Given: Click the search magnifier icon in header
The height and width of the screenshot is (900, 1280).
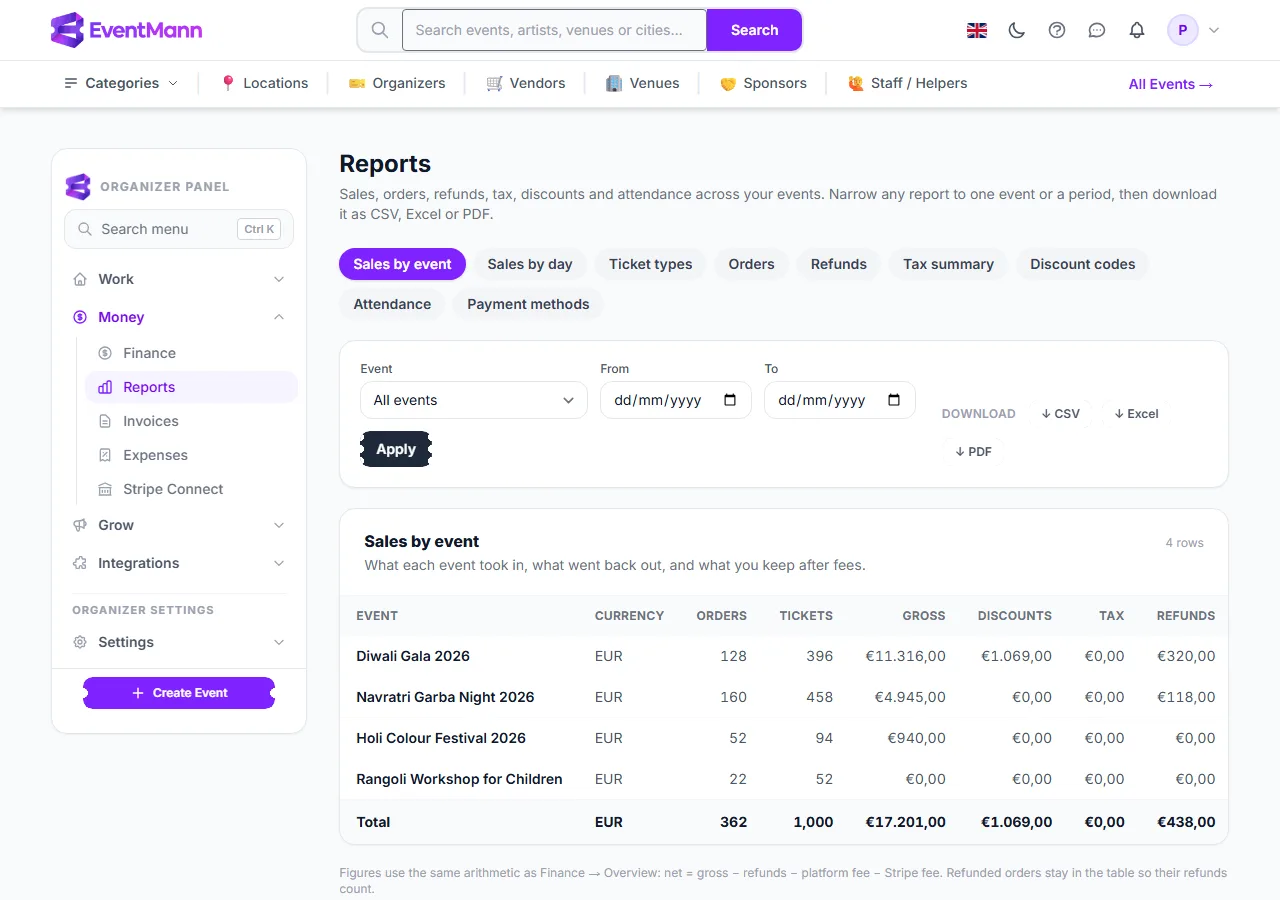Looking at the screenshot, I should pos(380,30).
